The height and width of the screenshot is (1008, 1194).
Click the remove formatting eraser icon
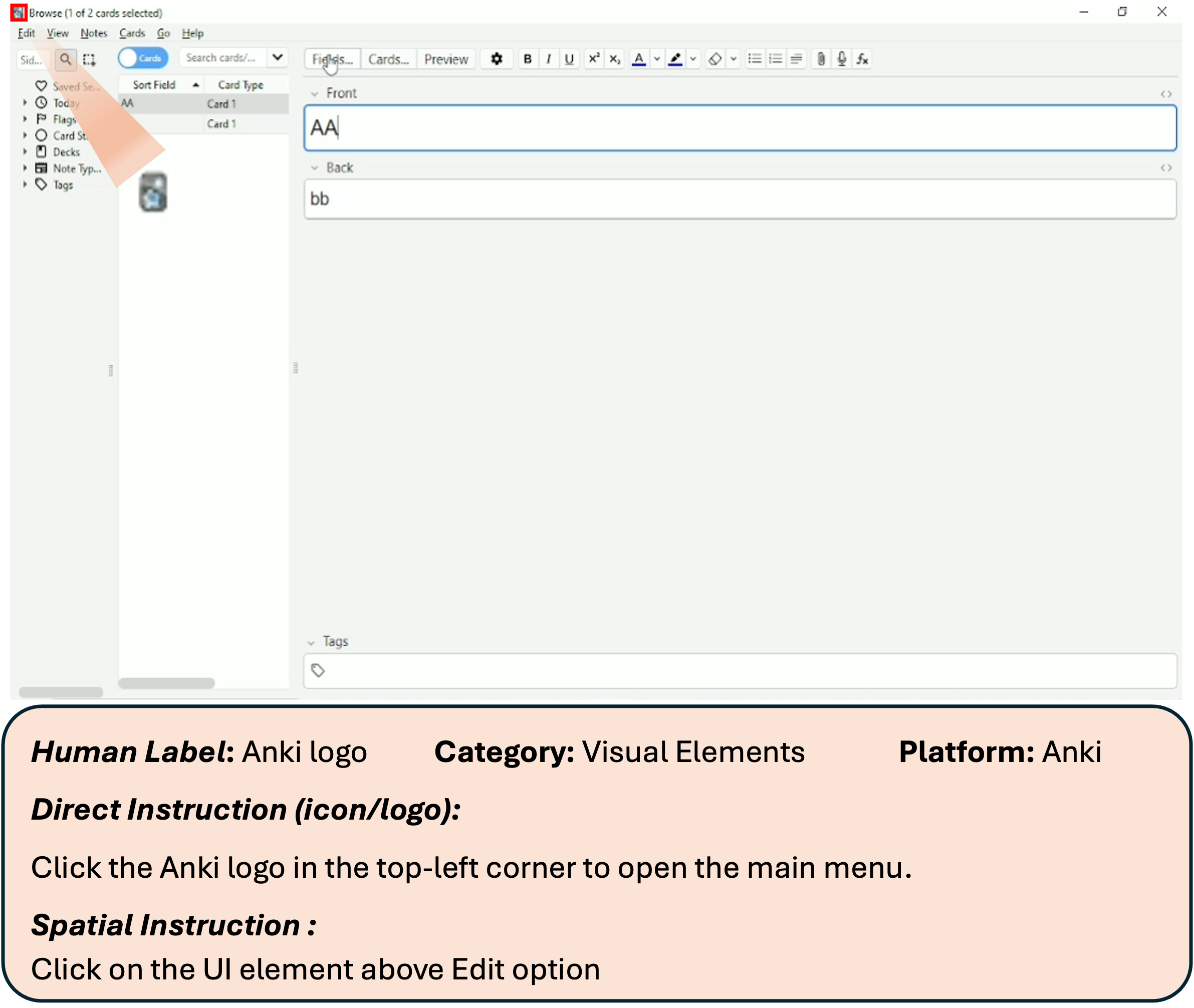click(x=714, y=59)
